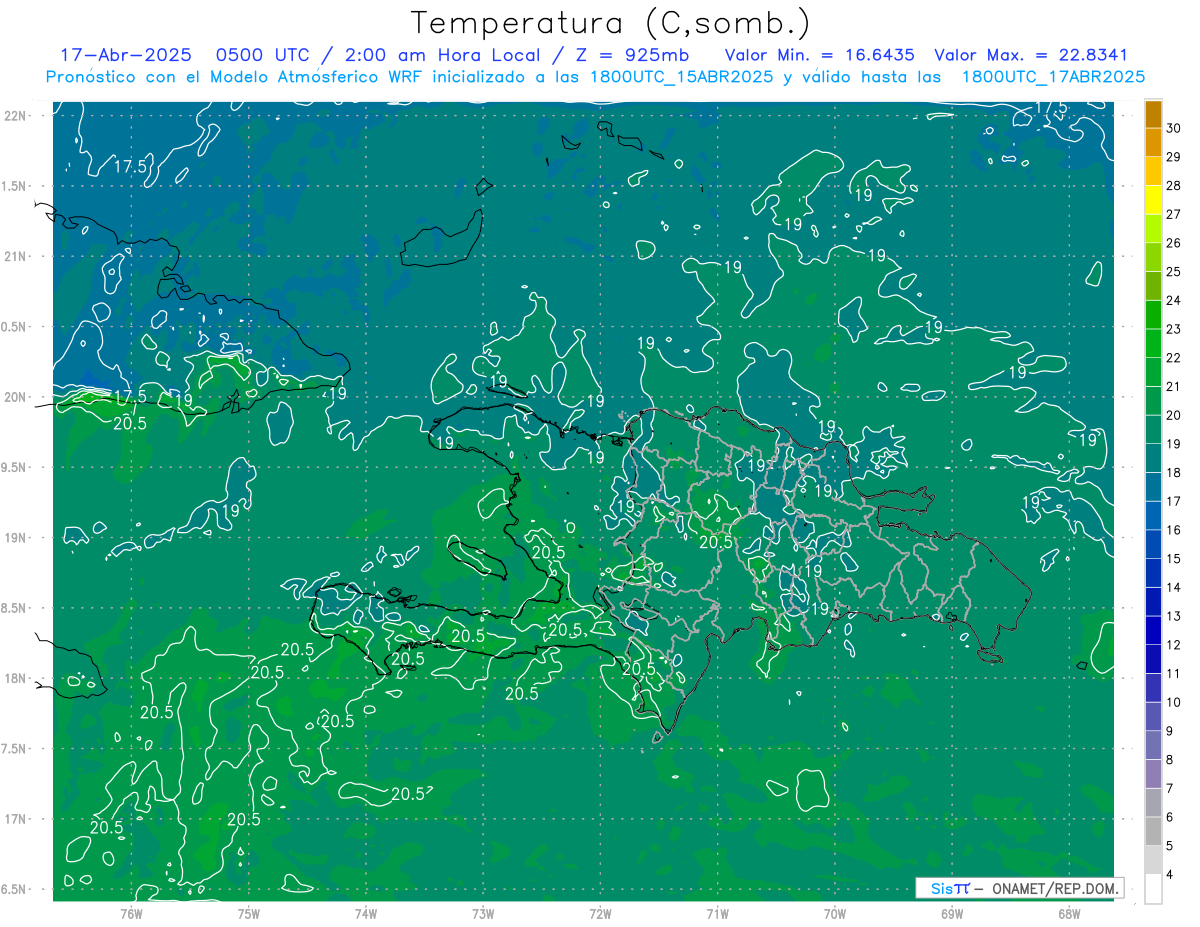This screenshot has width=1200, height=927.
Task: Click legend value 14
Action: coord(1174,587)
